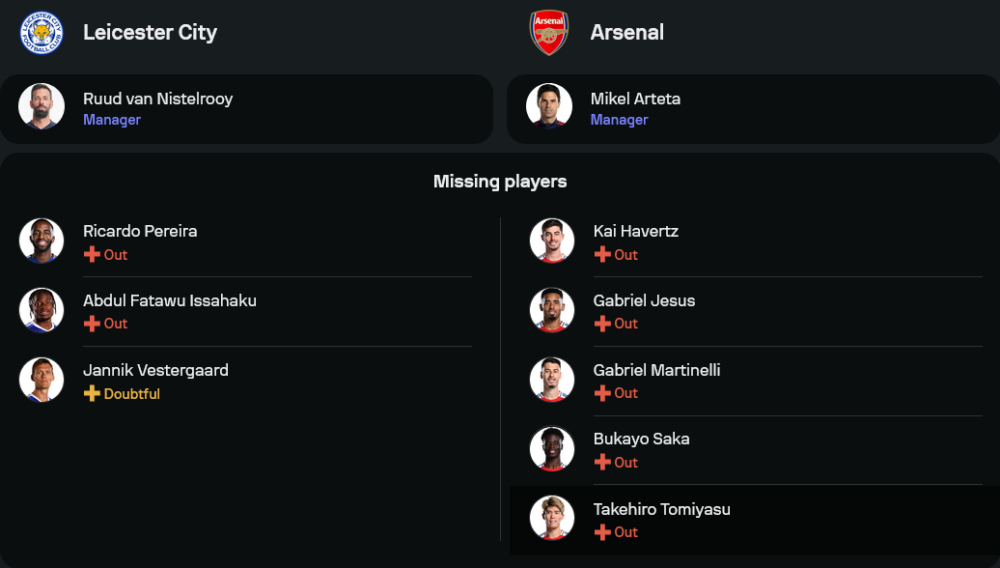Click the Leicester City club crest
The height and width of the screenshot is (568, 1000).
point(41,32)
